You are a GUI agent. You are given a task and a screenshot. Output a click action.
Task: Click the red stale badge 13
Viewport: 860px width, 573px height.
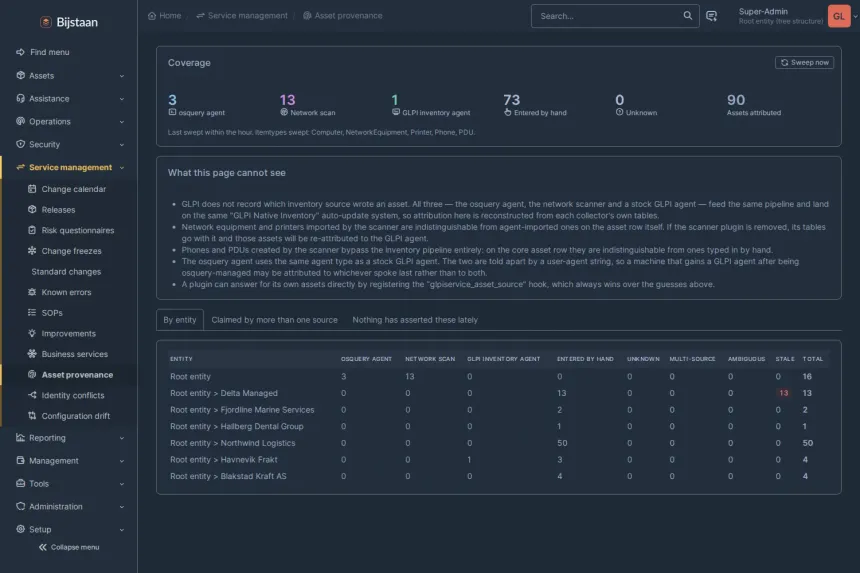click(783, 393)
